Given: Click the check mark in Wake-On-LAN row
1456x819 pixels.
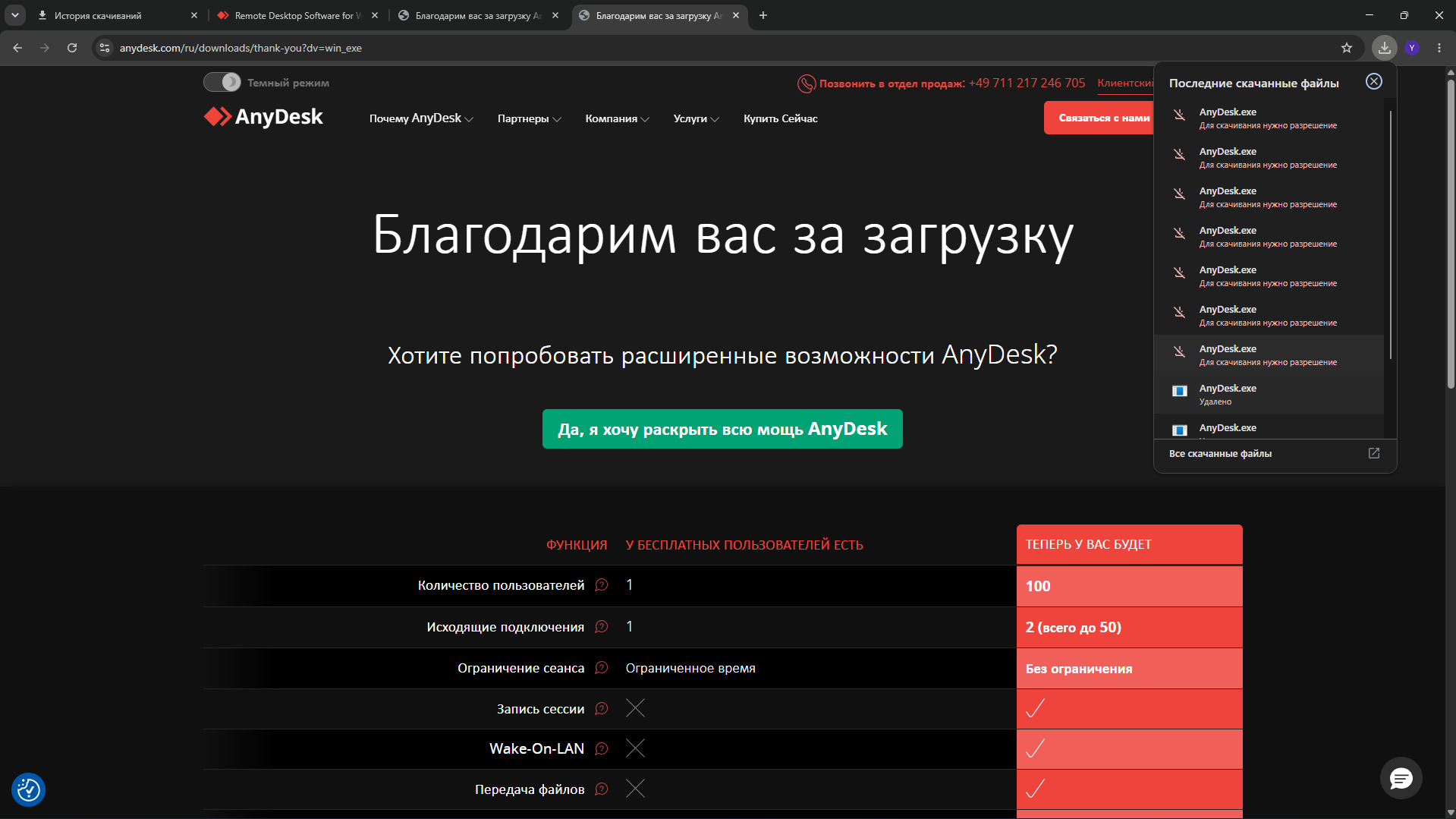Looking at the screenshot, I should point(1035,748).
